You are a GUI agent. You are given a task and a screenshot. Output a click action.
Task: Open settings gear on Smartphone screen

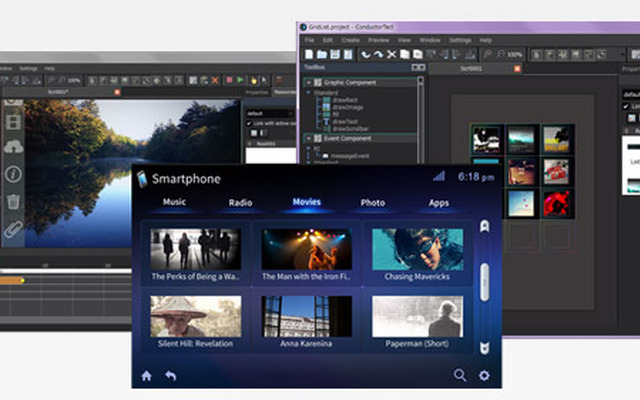click(484, 375)
